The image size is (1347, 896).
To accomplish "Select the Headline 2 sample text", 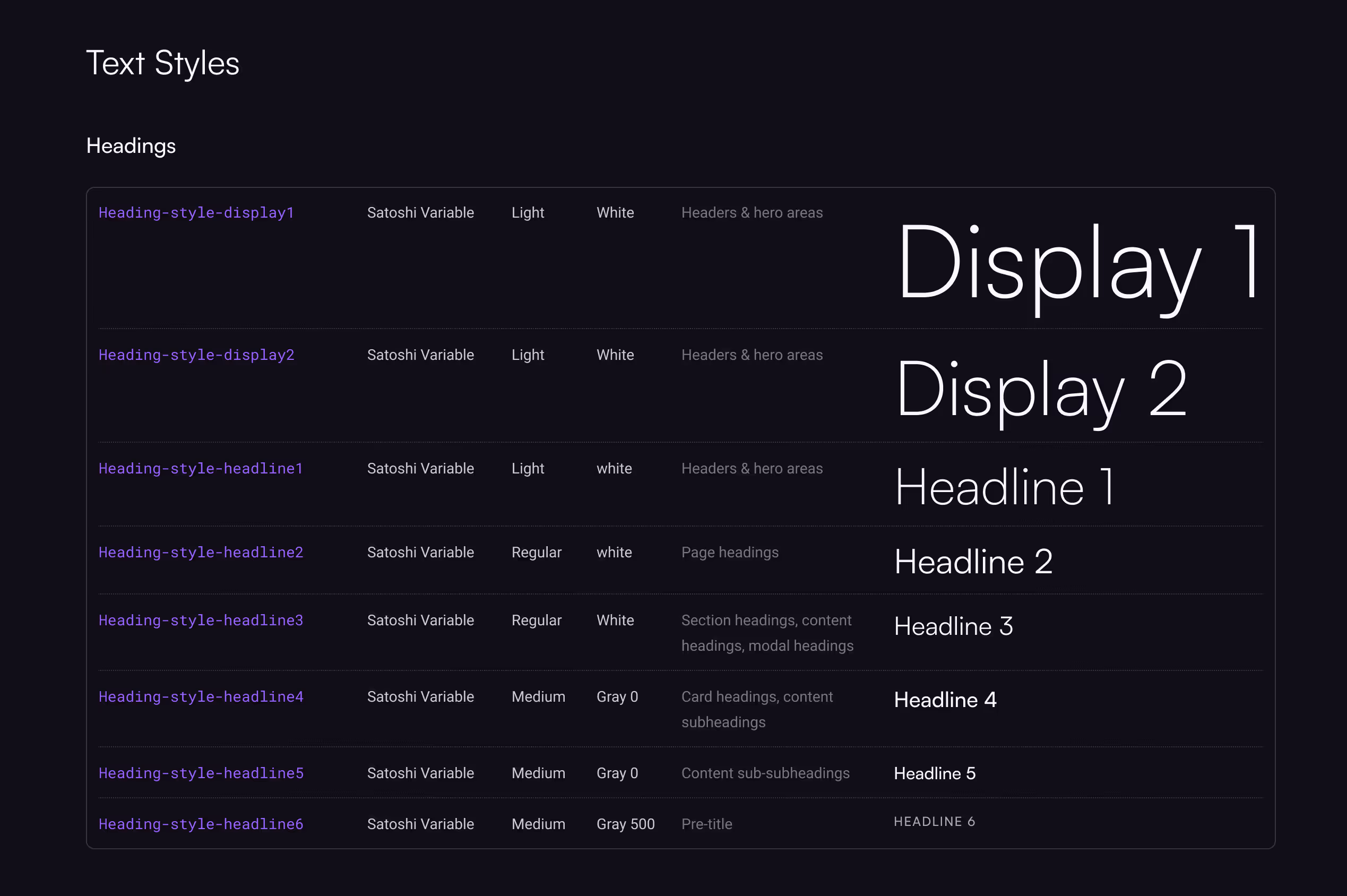I will pos(973,562).
